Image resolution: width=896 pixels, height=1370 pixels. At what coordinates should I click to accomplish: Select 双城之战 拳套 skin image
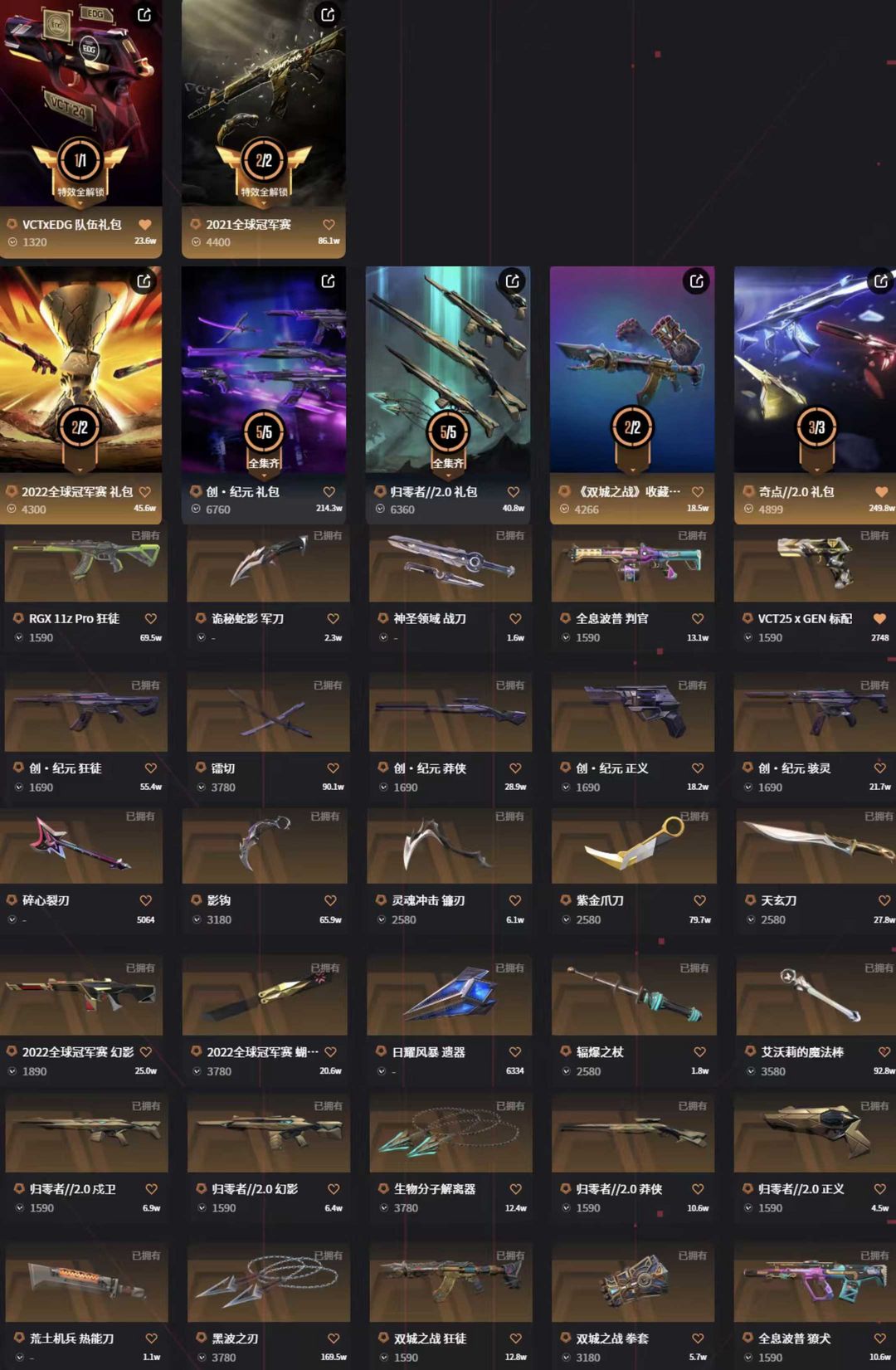(633, 1283)
